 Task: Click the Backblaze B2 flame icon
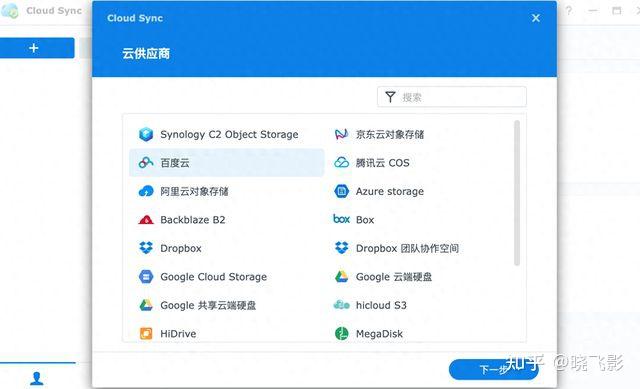(x=146, y=220)
